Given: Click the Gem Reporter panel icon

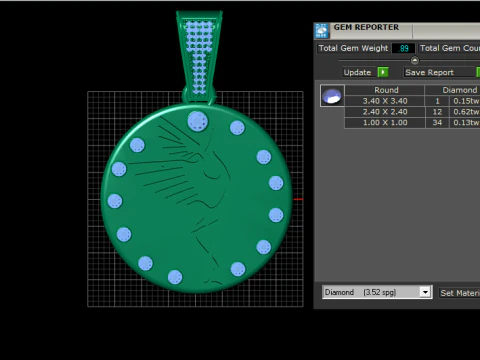Looking at the screenshot, I should 322,31.
